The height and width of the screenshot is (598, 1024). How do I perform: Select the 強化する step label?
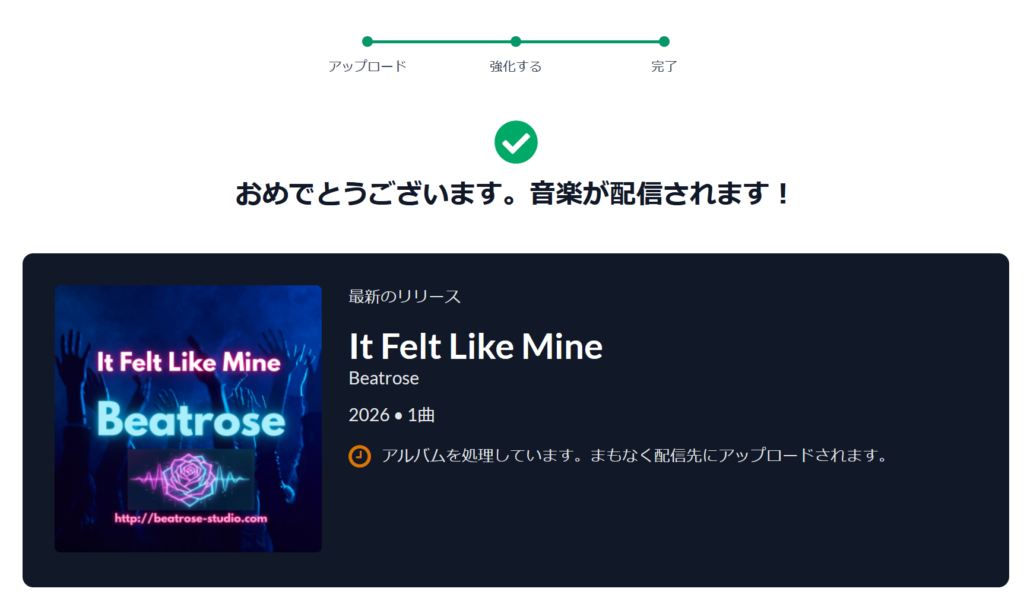coord(516,67)
